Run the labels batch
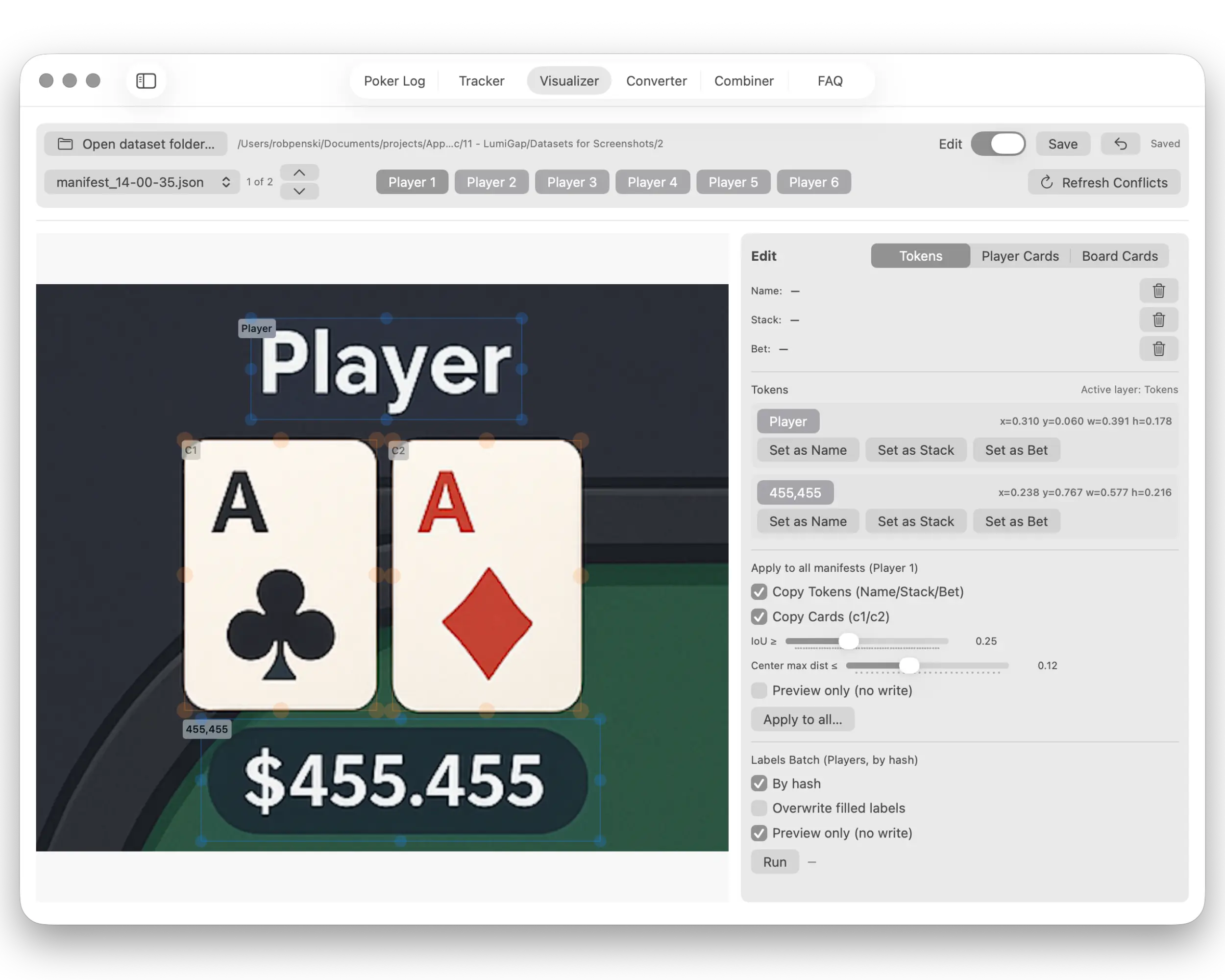 point(774,861)
